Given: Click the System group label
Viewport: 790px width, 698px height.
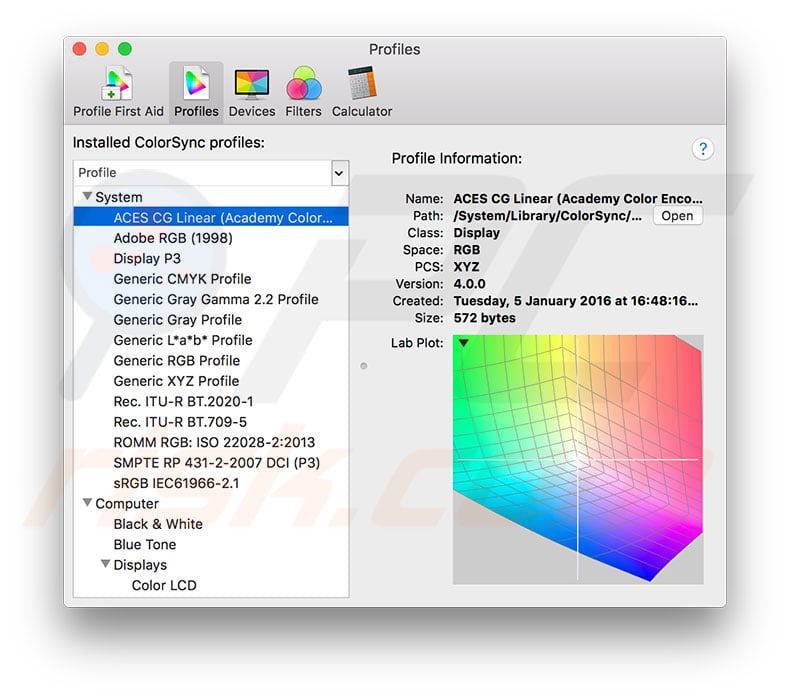Looking at the screenshot, I should coord(118,197).
